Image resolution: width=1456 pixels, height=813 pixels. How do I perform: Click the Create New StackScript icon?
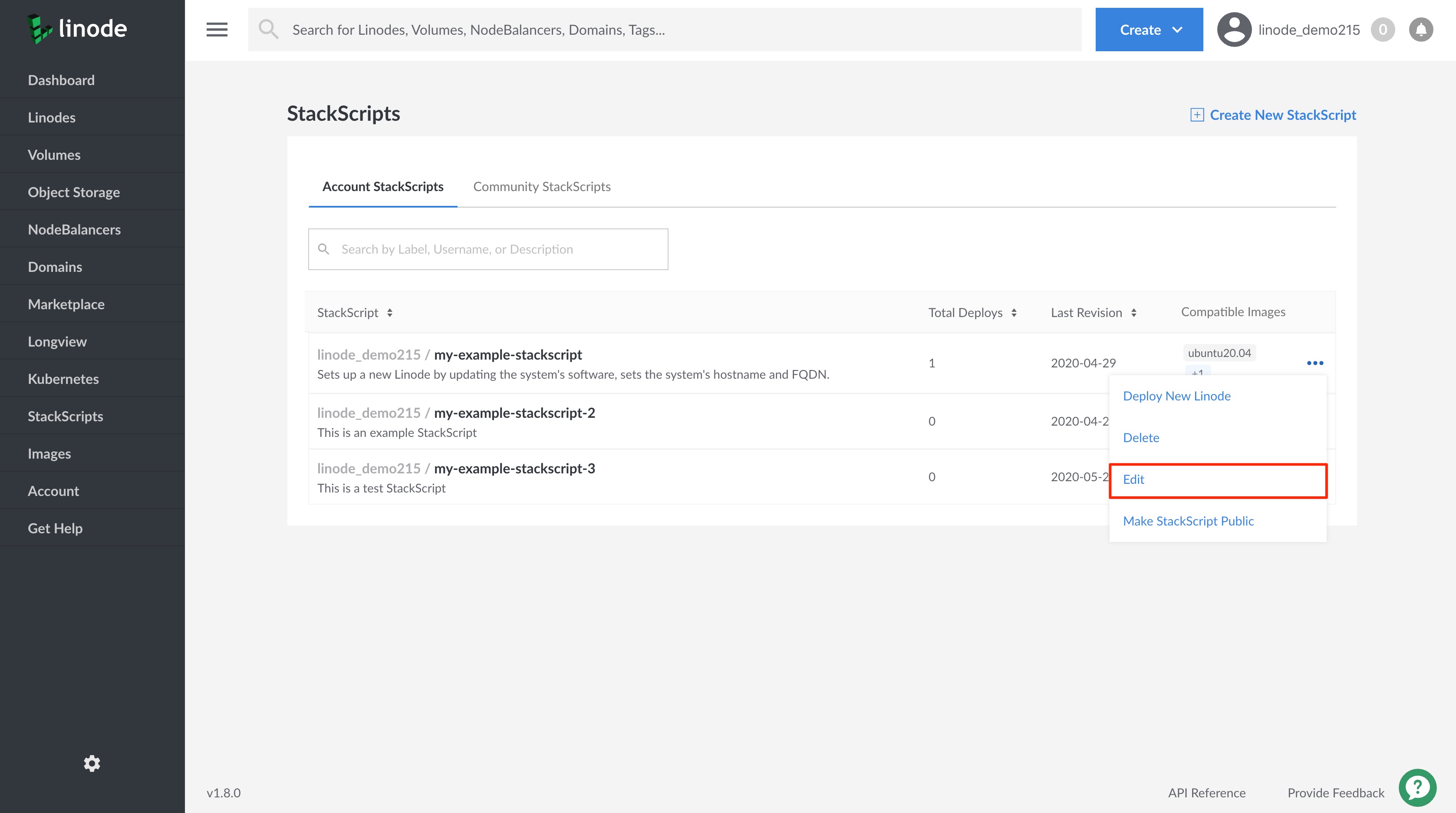coord(1196,114)
